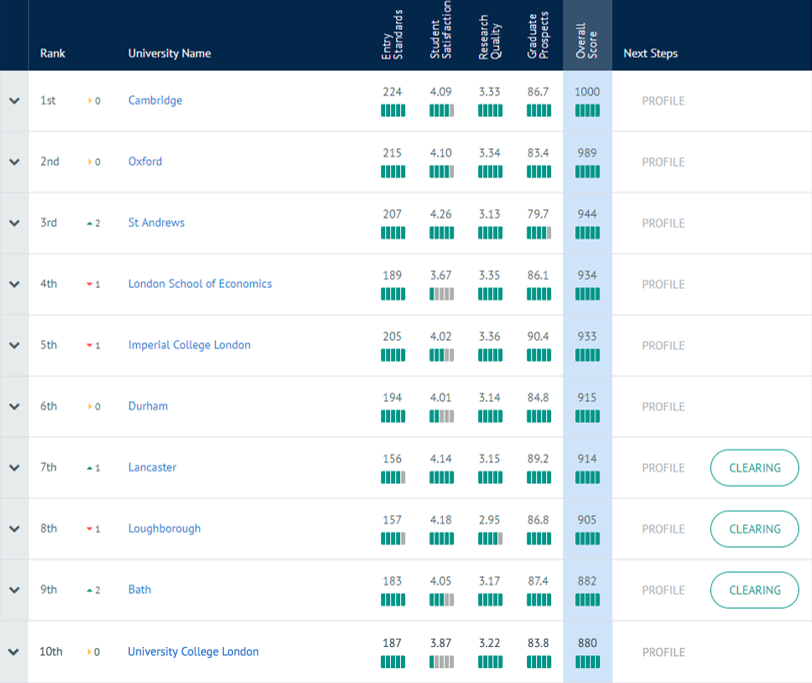Click the Loughborough CLEARING button
The height and width of the screenshot is (683, 812).
[755, 529]
